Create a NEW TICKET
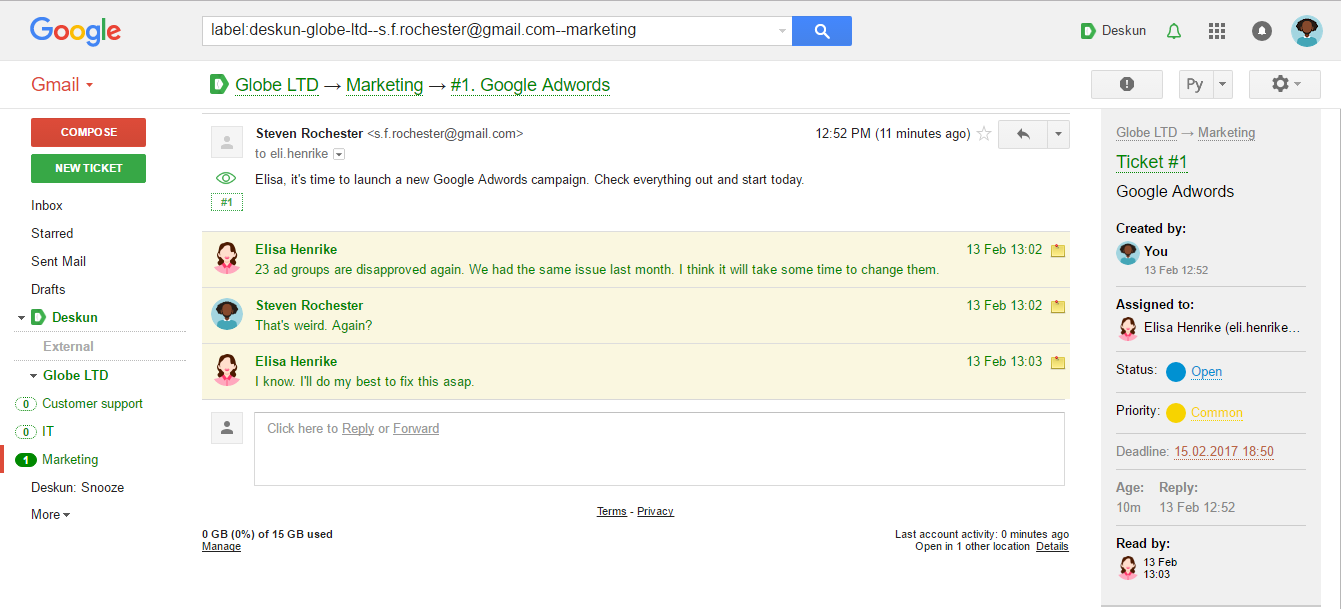The width and height of the screenshot is (1341, 609). 88,168
